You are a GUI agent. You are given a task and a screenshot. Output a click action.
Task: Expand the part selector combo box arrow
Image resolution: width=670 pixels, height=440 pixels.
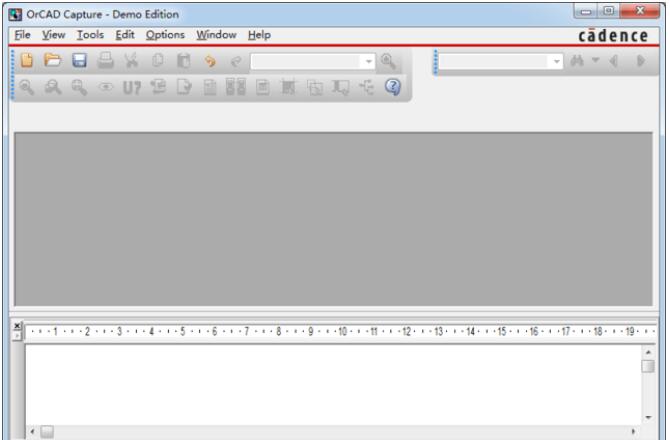pyautogui.click(x=368, y=62)
